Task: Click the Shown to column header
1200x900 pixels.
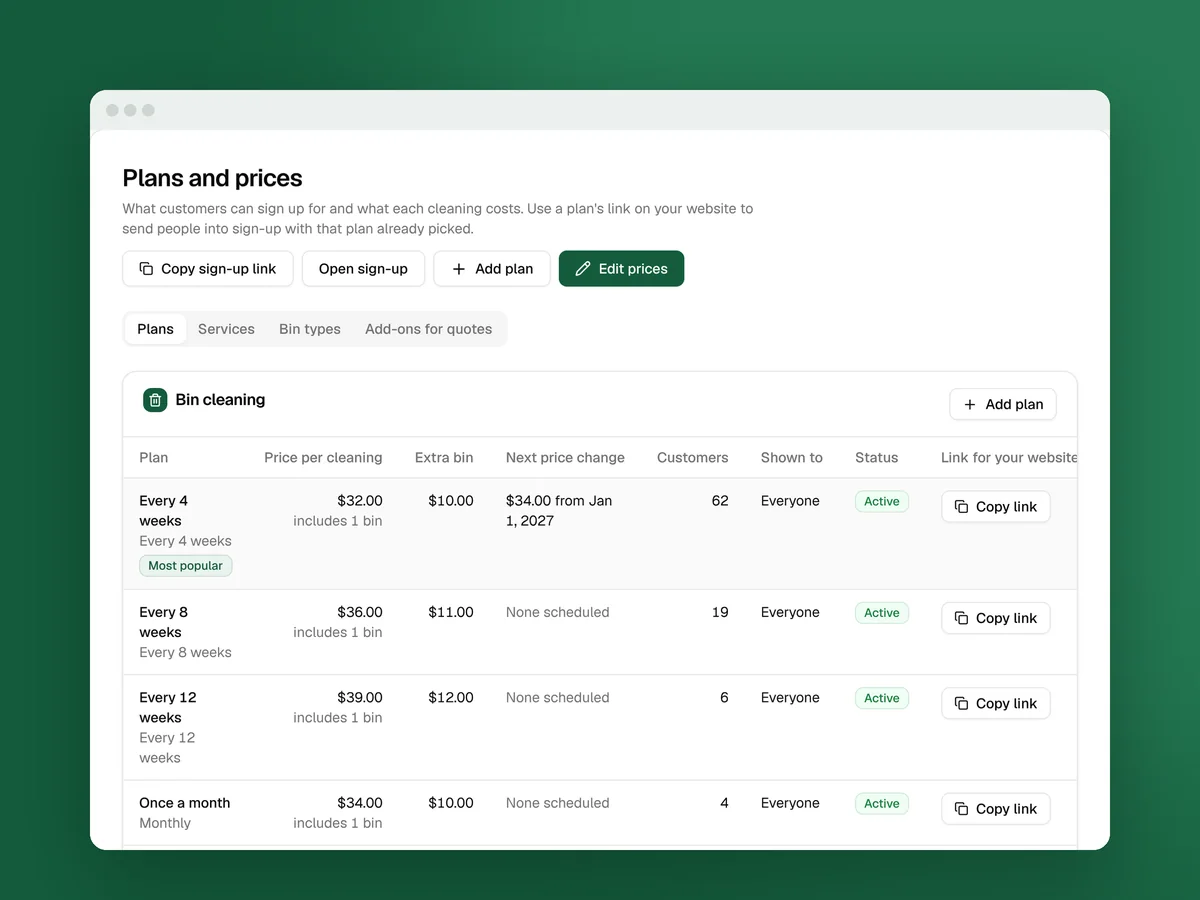Action: point(792,458)
